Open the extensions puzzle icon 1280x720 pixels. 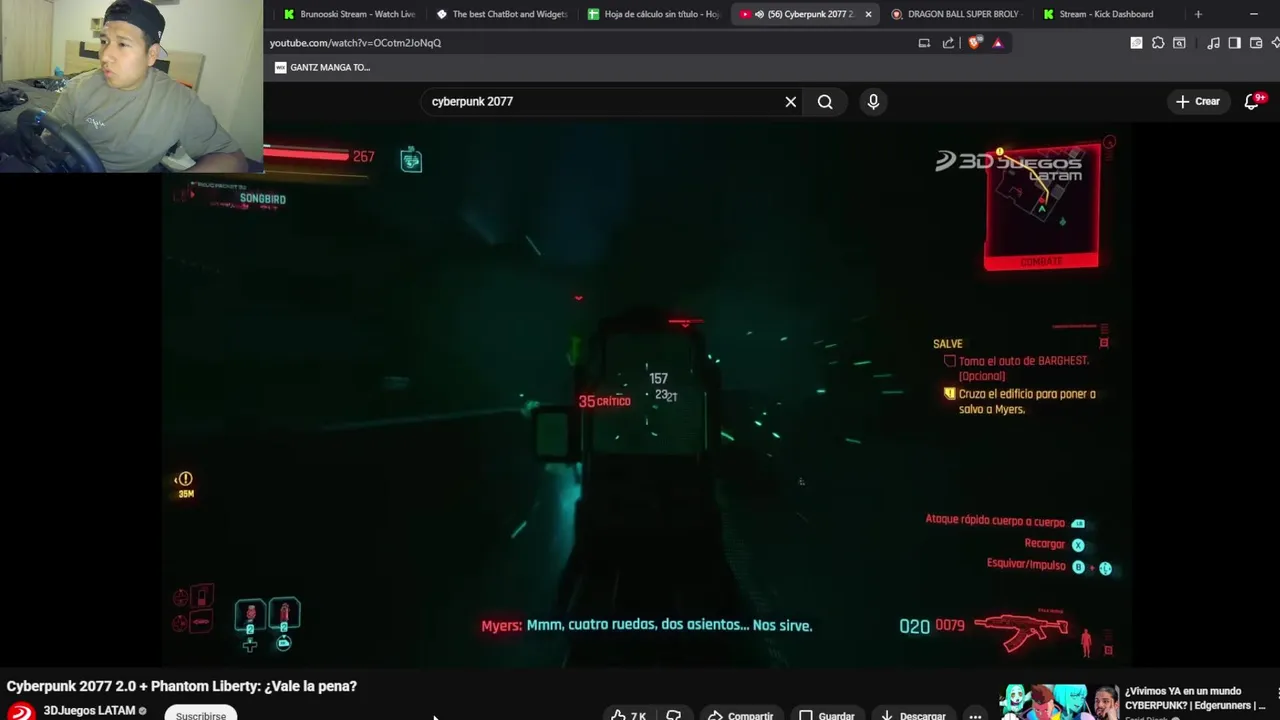coord(1158,43)
